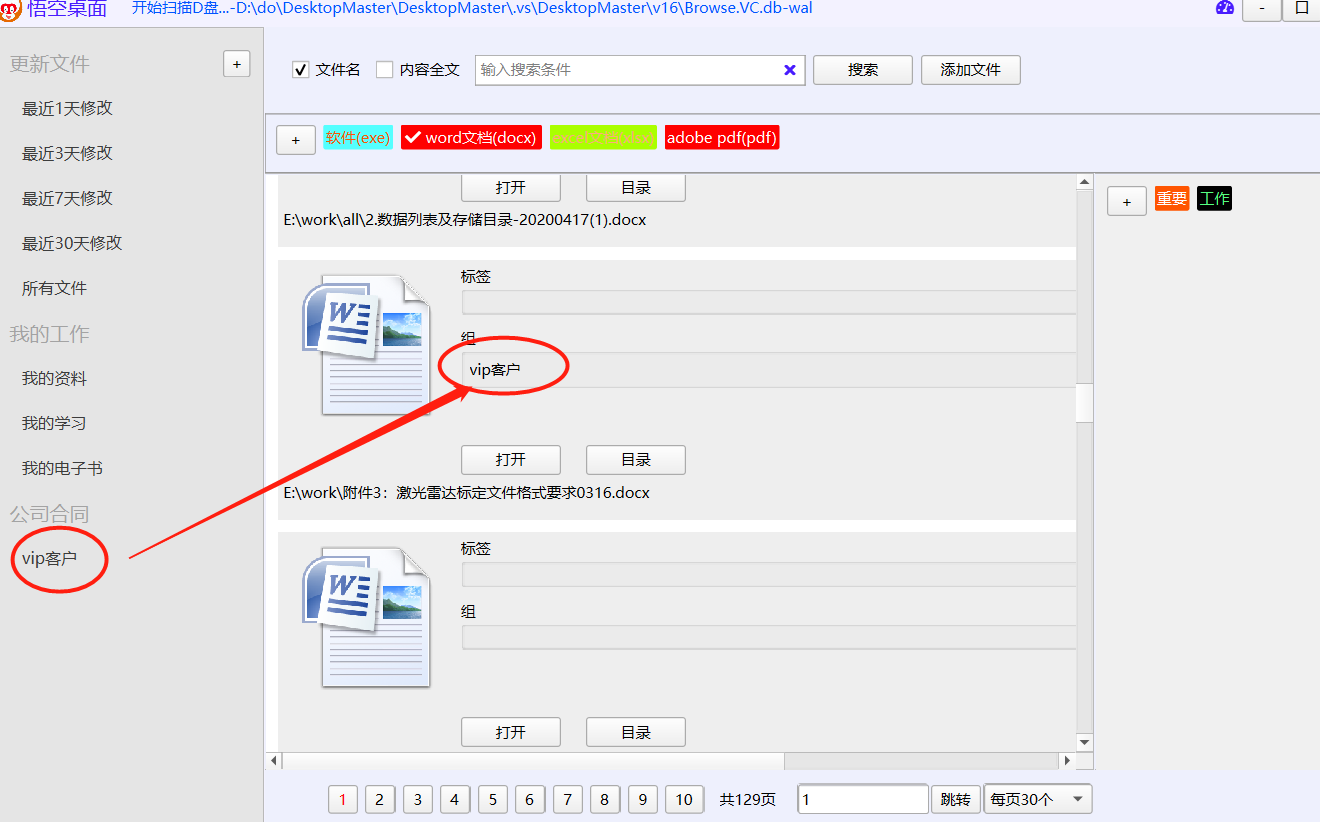
Task: Select the black 工作 tag
Action: pyautogui.click(x=1215, y=199)
